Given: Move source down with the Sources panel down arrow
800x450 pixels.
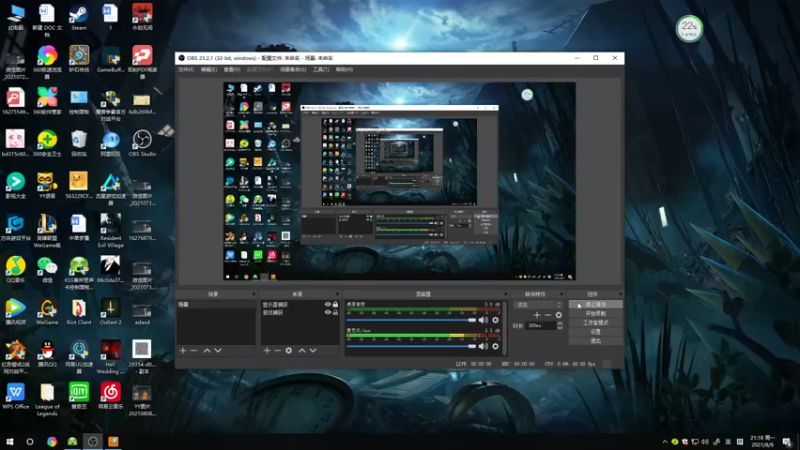Looking at the screenshot, I should coord(313,351).
